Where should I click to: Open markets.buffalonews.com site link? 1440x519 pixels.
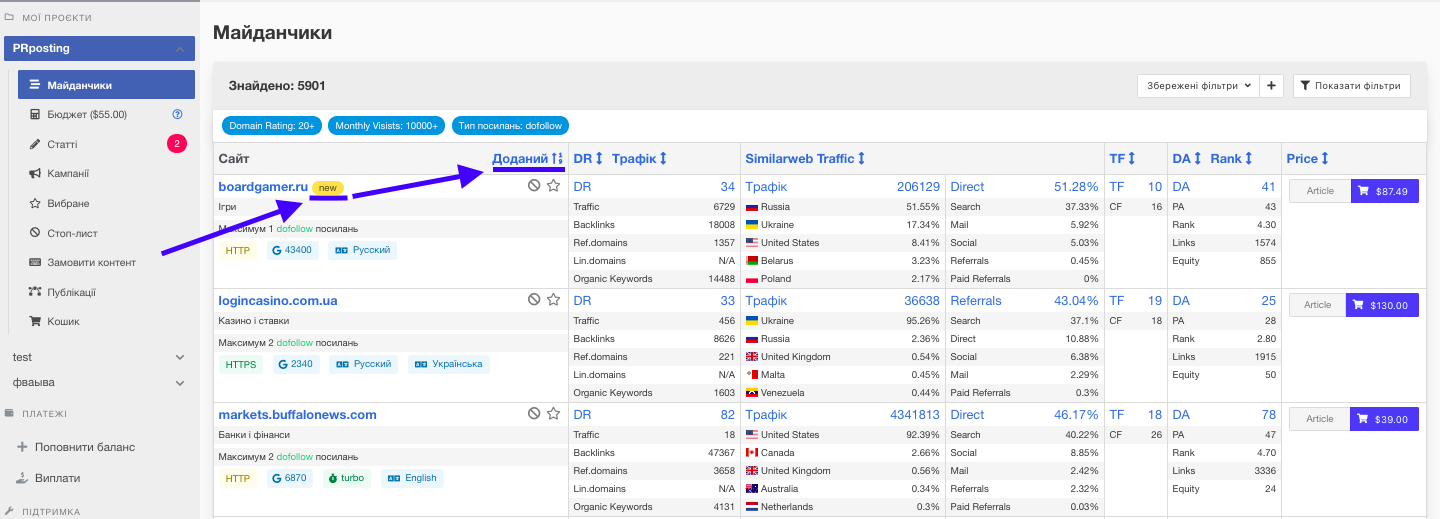pyautogui.click(x=297, y=414)
